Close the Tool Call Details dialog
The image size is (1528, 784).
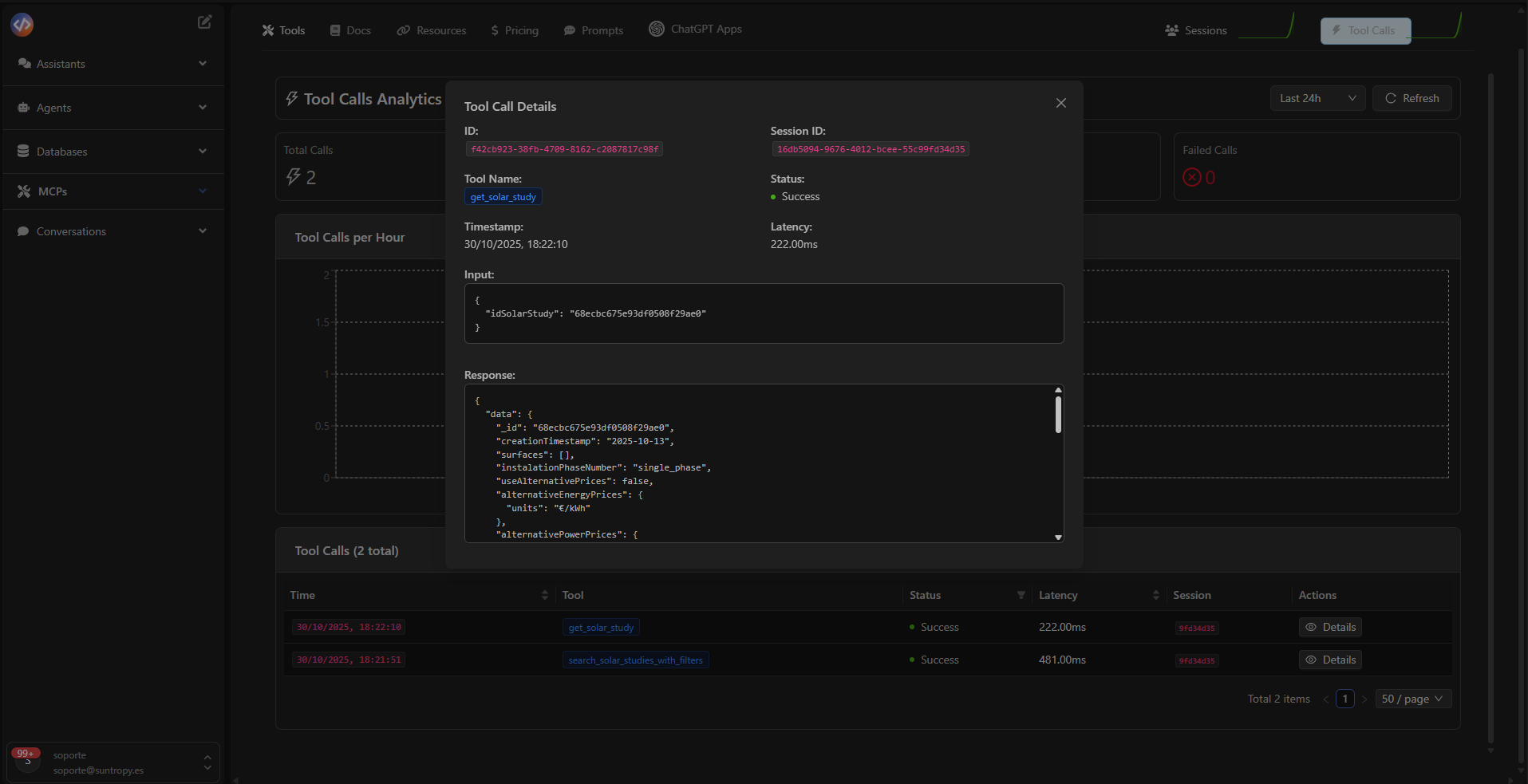click(x=1060, y=103)
